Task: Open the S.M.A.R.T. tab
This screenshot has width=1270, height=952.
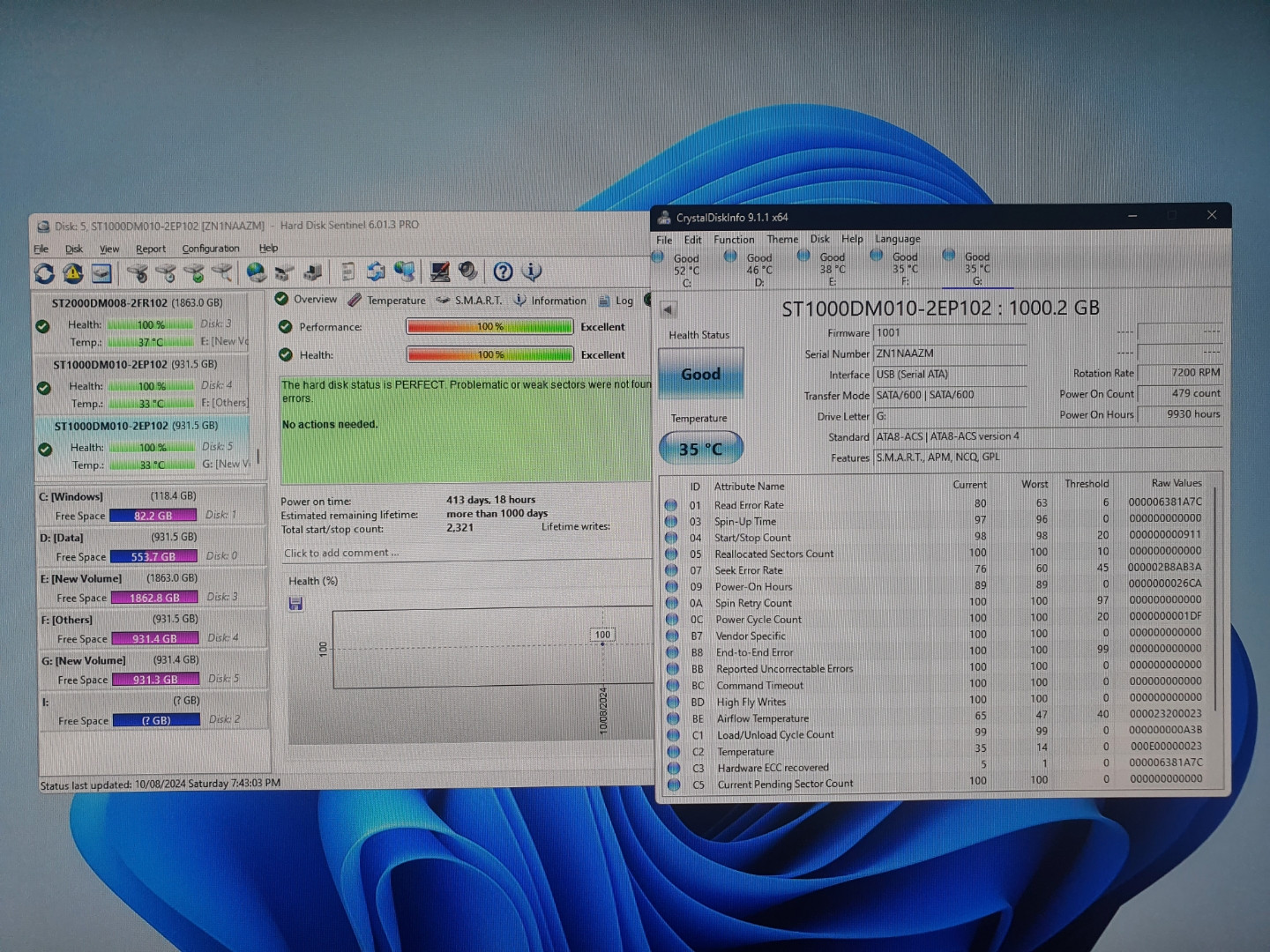Action: coord(469,301)
